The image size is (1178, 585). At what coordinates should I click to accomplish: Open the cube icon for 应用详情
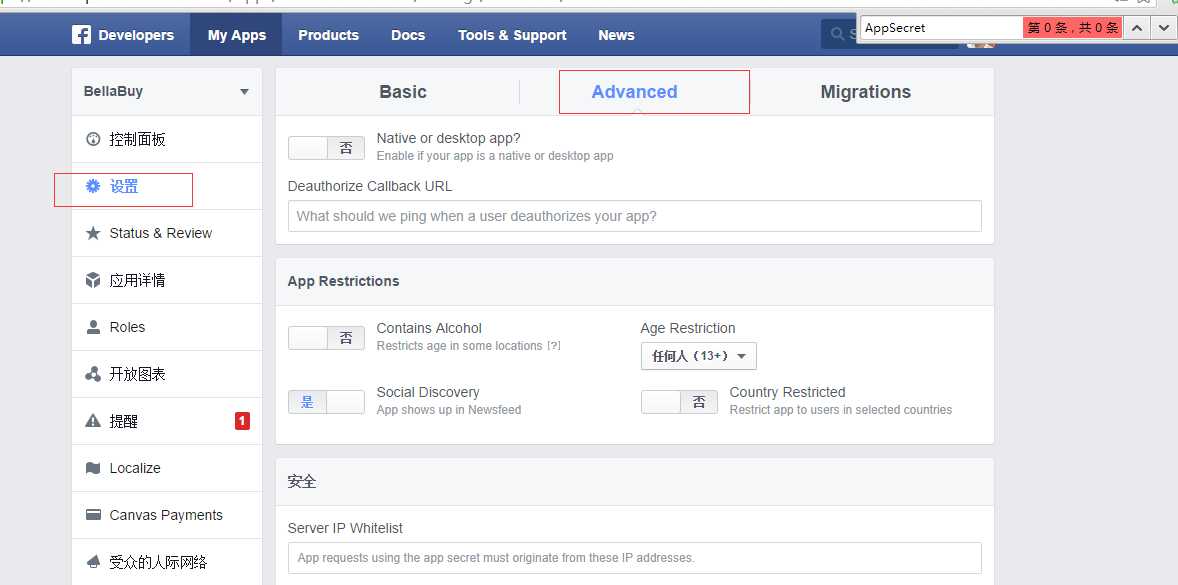(x=93, y=280)
